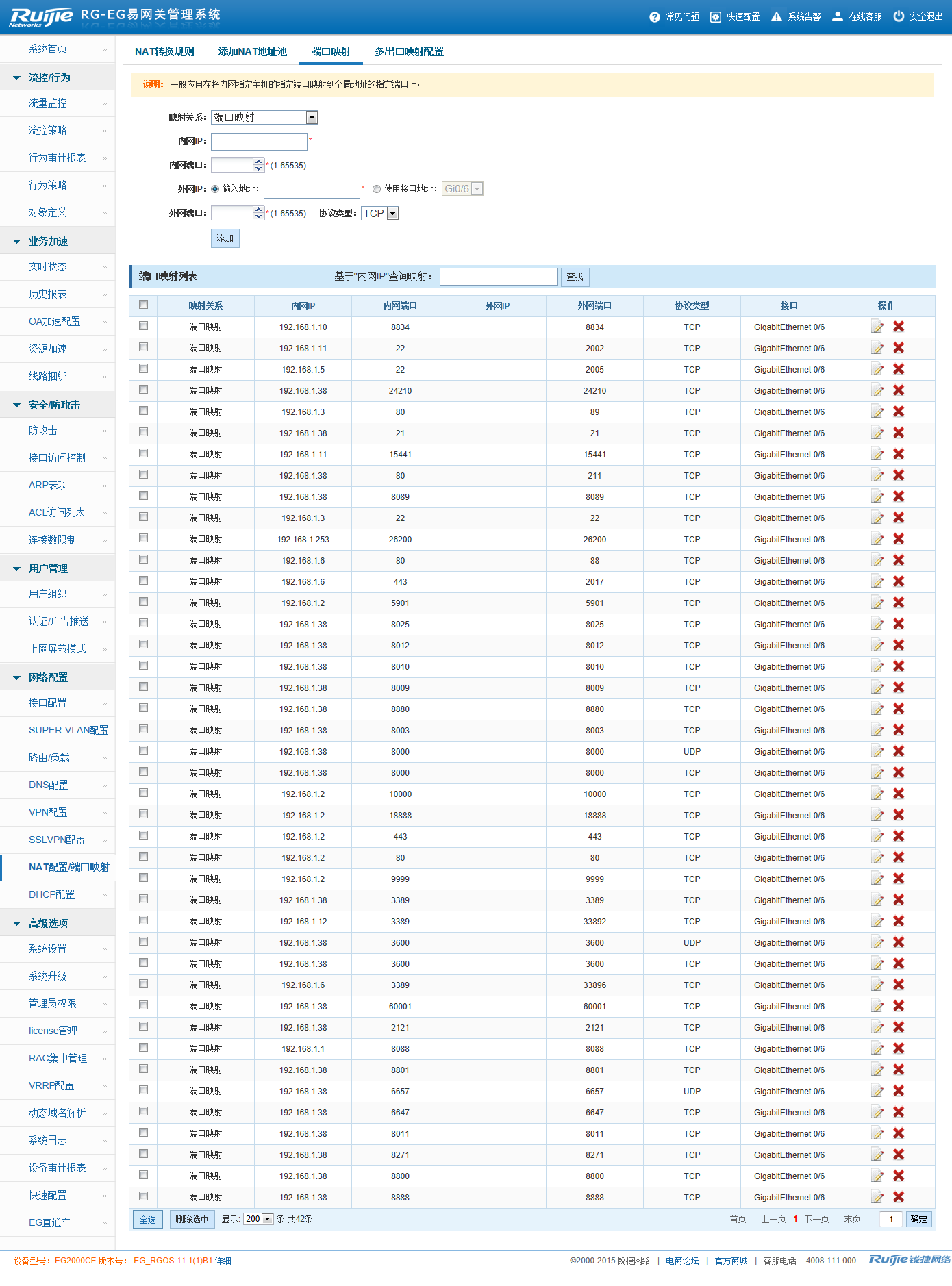Screen dimensions: 952x1286
Task: Delete the 192.168.1.12 port 3389 mapping
Action: click(x=899, y=922)
